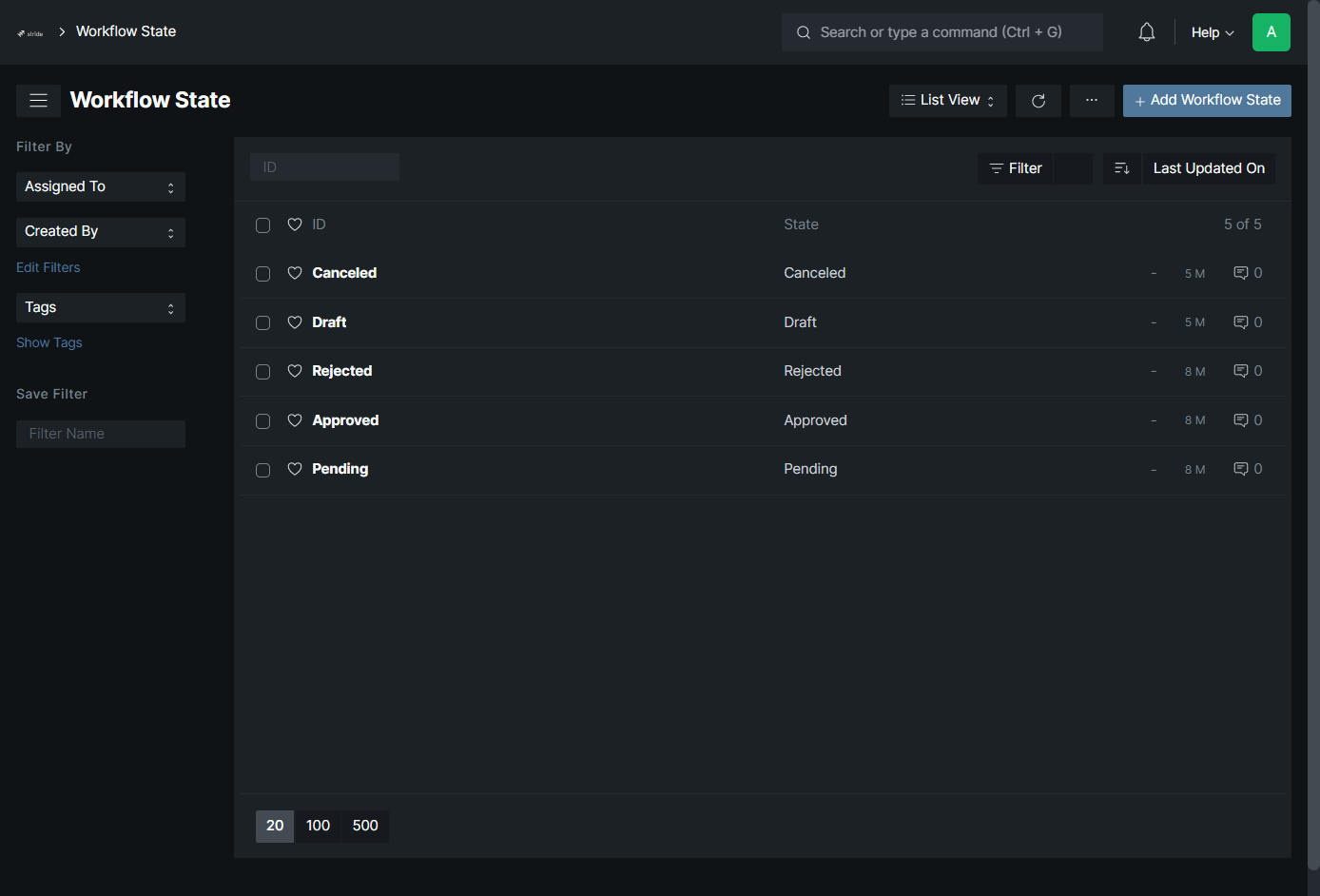
Task: Click Add Workflow State button
Action: [1207, 101]
